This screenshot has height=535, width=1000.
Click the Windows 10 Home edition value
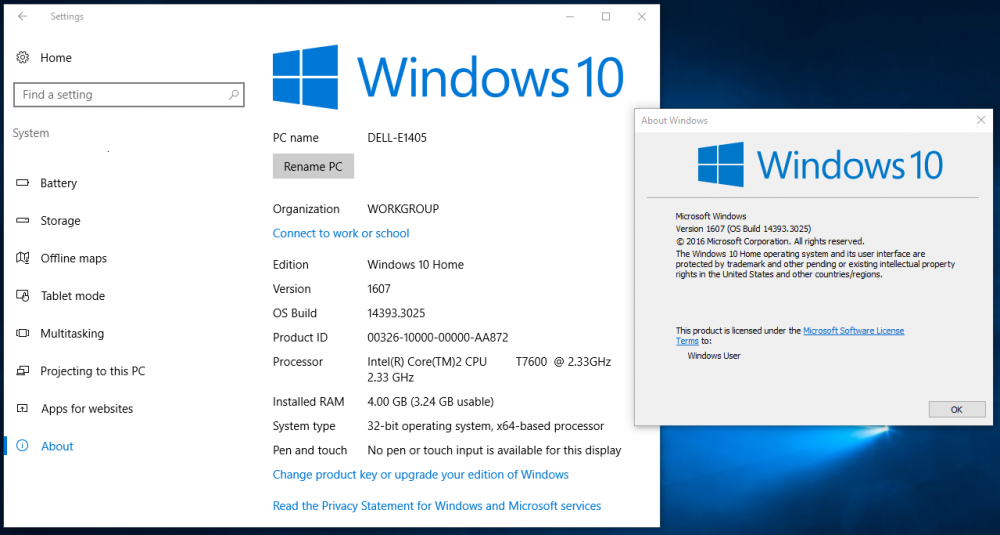pyautogui.click(x=415, y=265)
